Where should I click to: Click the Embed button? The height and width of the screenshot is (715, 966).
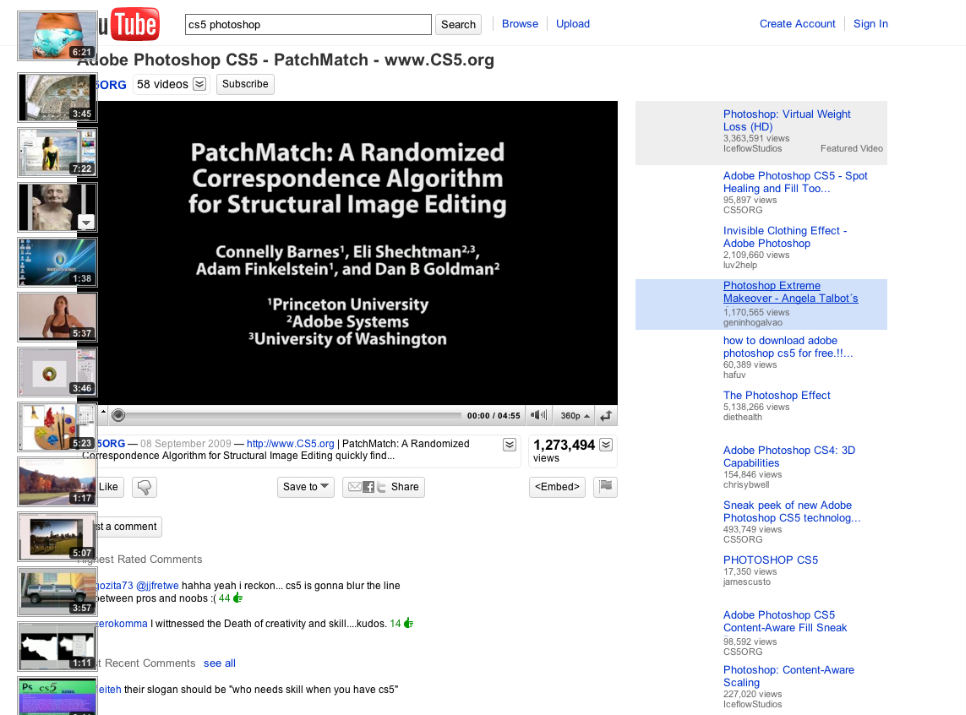click(x=558, y=487)
